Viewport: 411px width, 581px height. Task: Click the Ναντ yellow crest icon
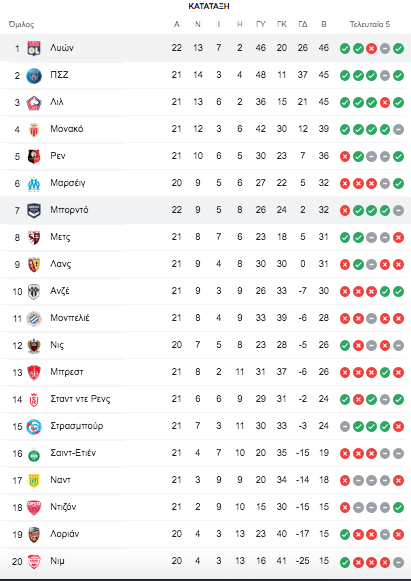(x=34, y=481)
